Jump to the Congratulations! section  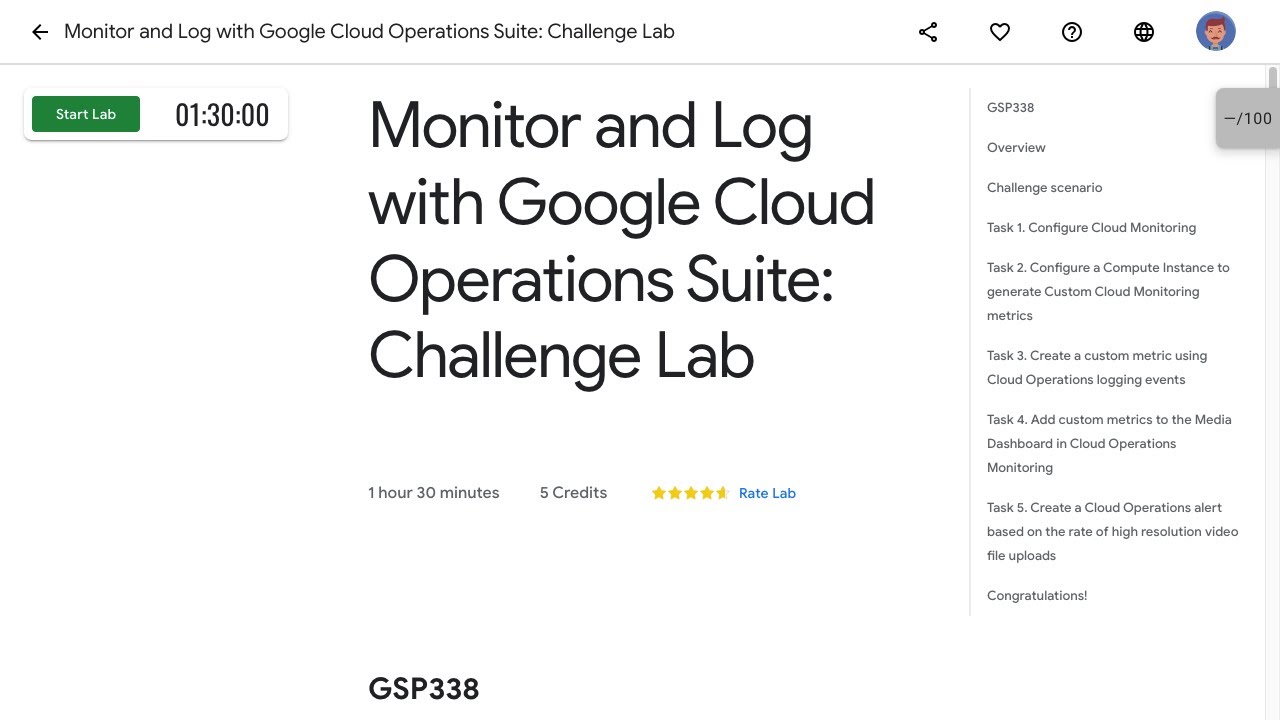click(1037, 595)
